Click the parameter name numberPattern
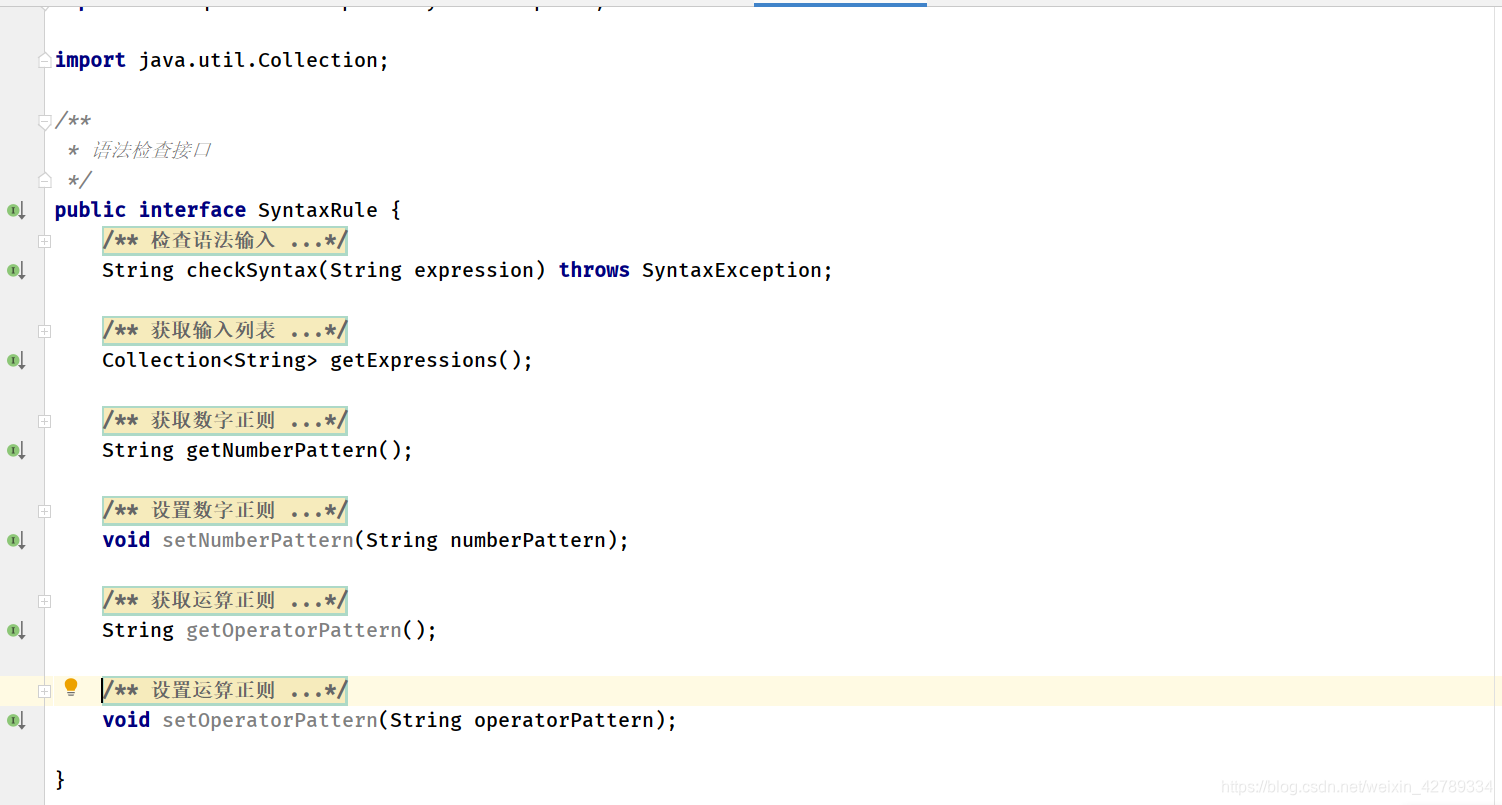Image resolution: width=1502 pixels, height=805 pixels. pyautogui.click(x=528, y=540)
